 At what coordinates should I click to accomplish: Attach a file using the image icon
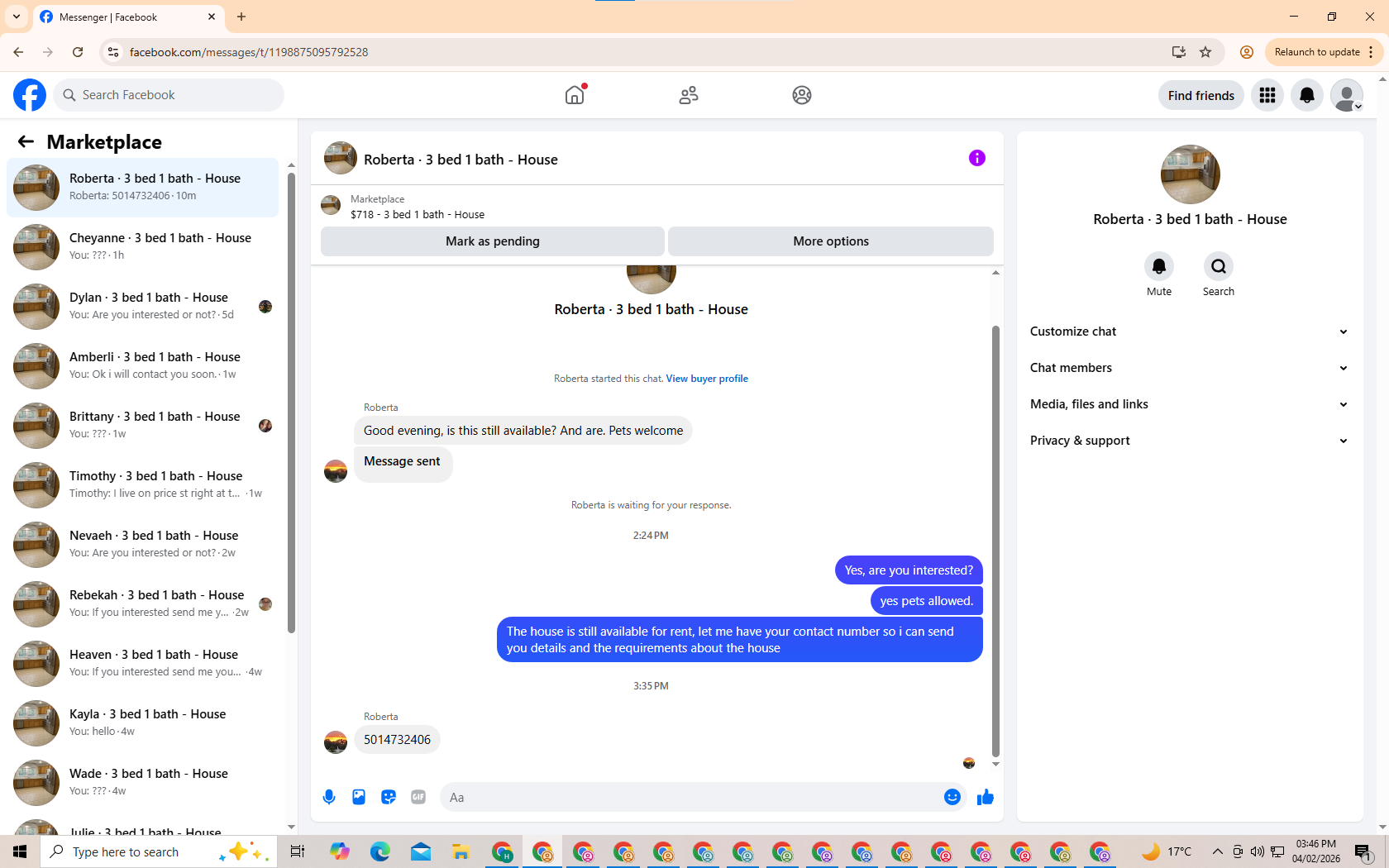coord(359,797)
